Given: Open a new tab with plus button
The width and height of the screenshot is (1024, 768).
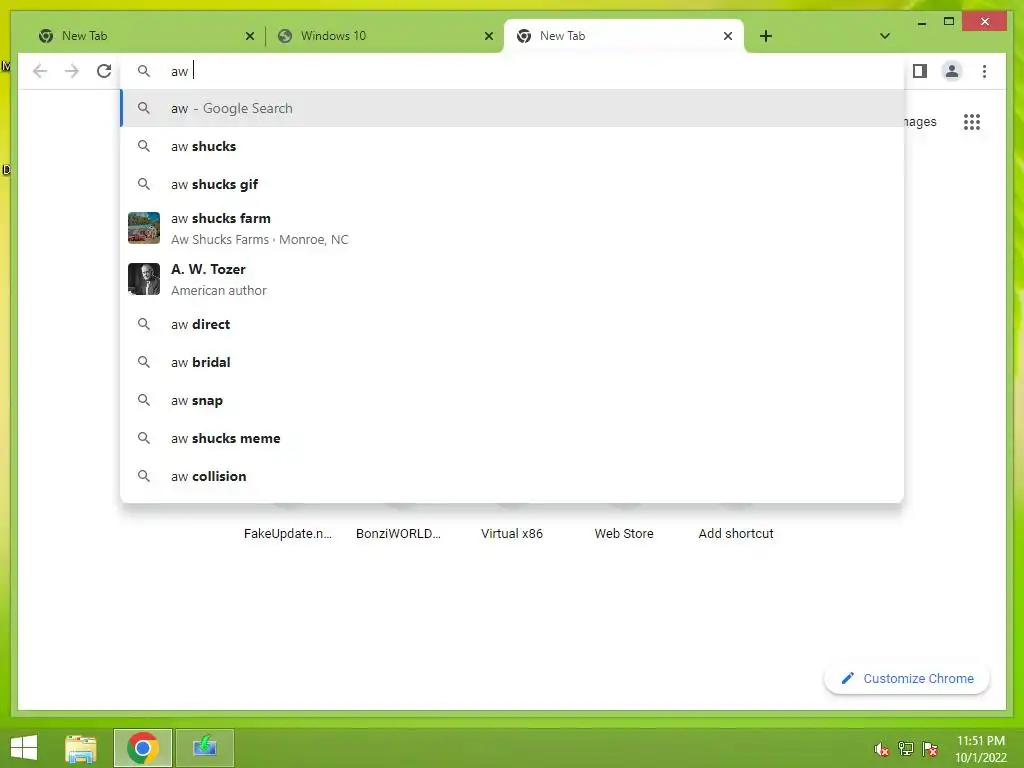Looking at the screenshot, I should [766, 36].
